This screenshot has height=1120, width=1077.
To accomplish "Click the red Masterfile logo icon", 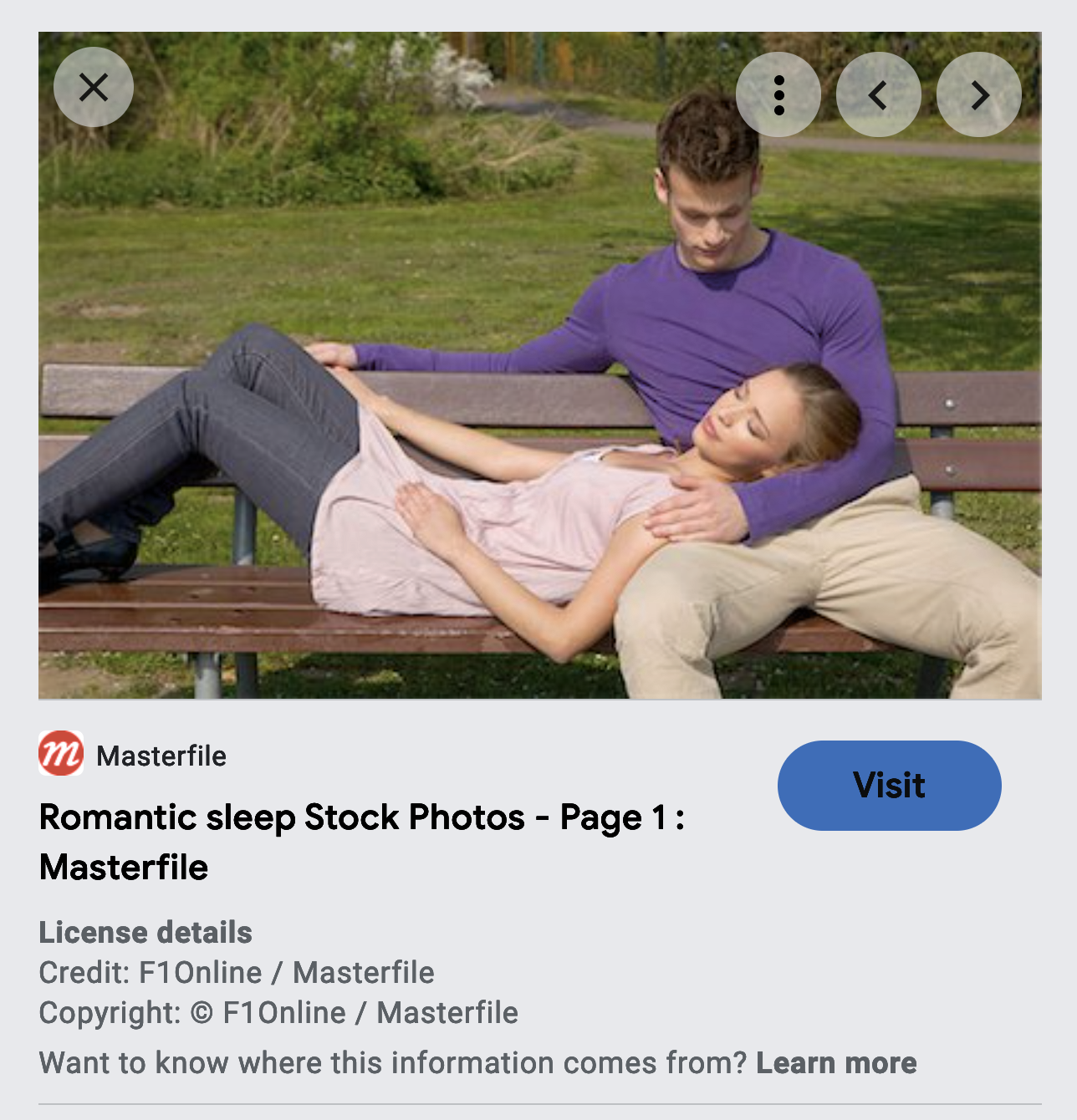I will tap(61, 753).
